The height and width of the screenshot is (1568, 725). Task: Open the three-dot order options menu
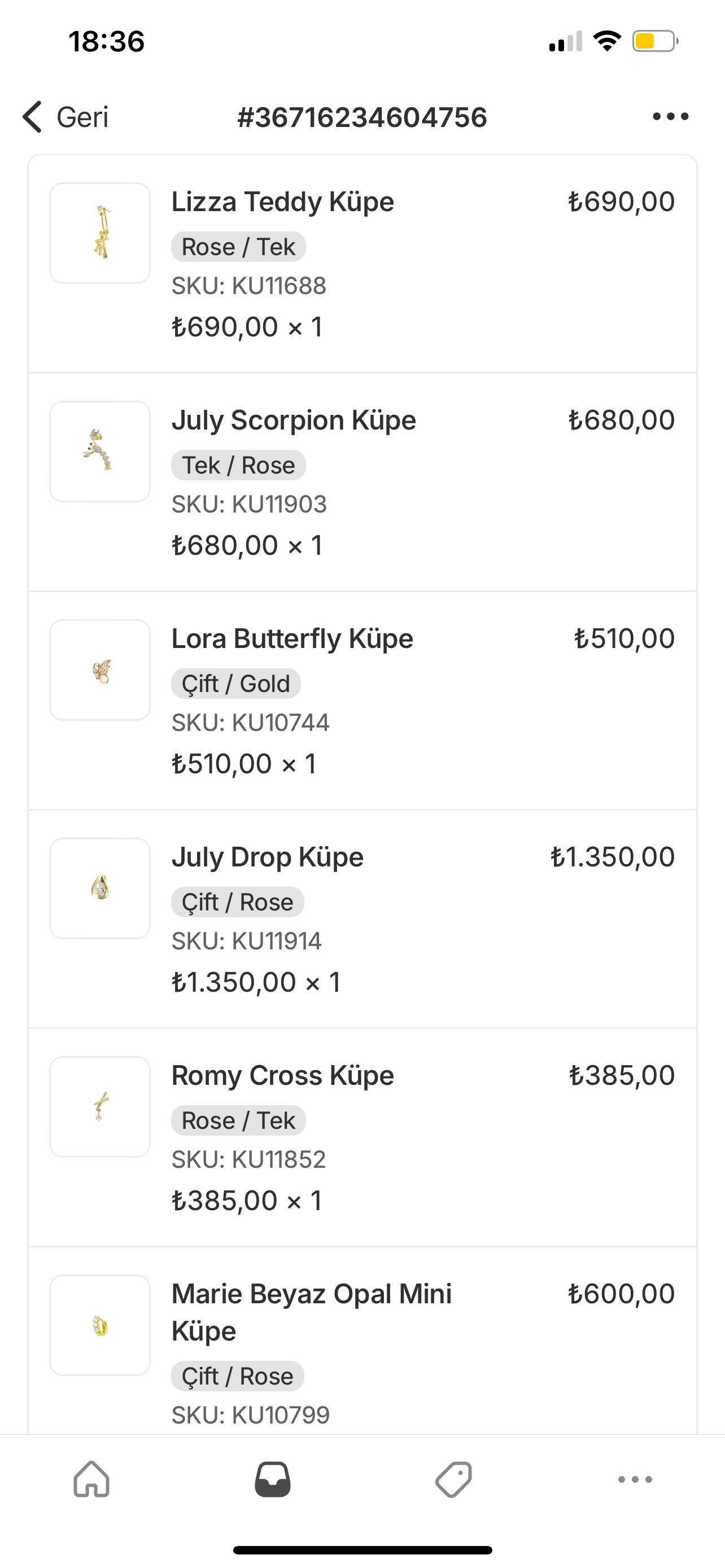(x=670, y=116)
